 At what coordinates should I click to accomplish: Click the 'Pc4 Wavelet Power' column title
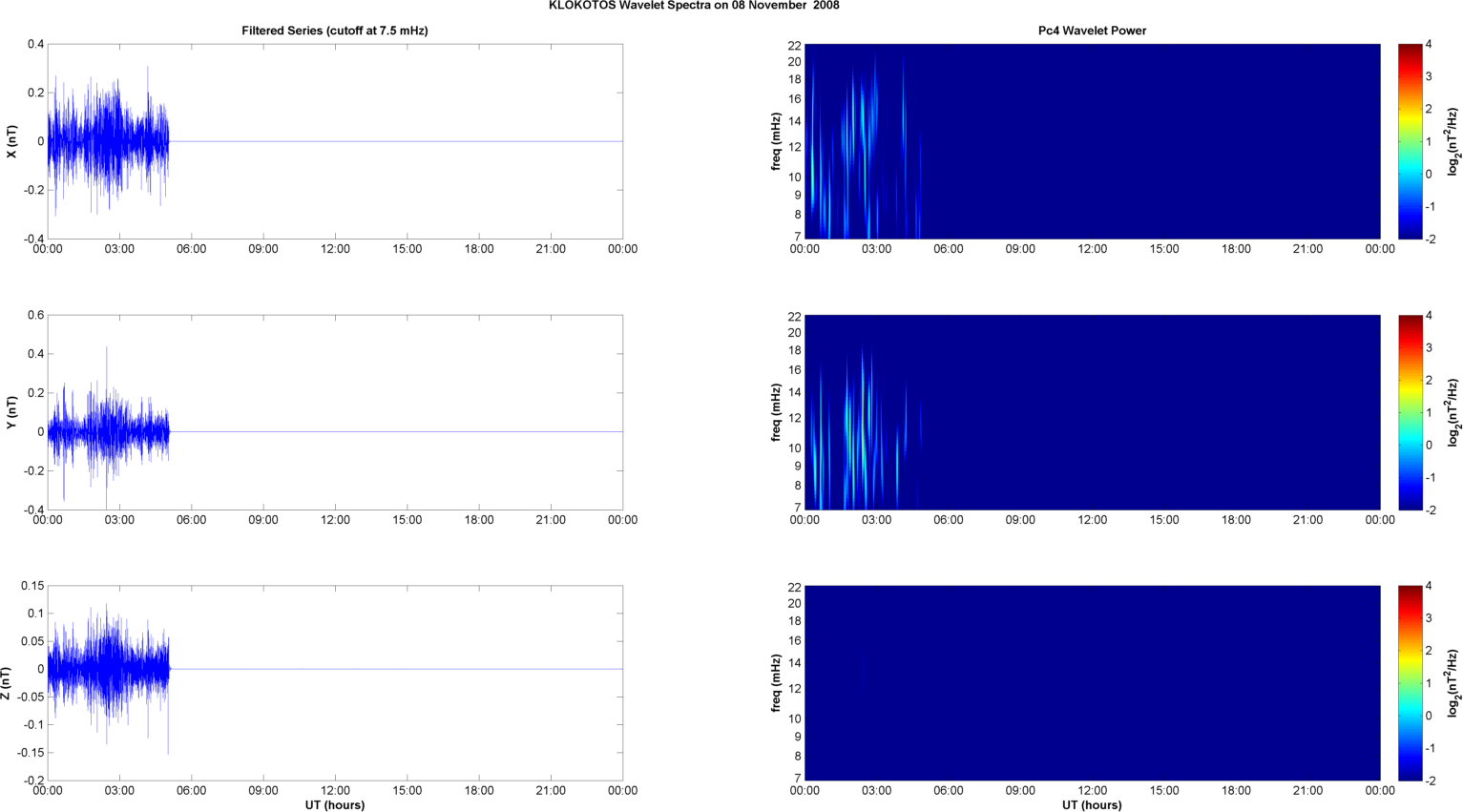(1092, 31)
